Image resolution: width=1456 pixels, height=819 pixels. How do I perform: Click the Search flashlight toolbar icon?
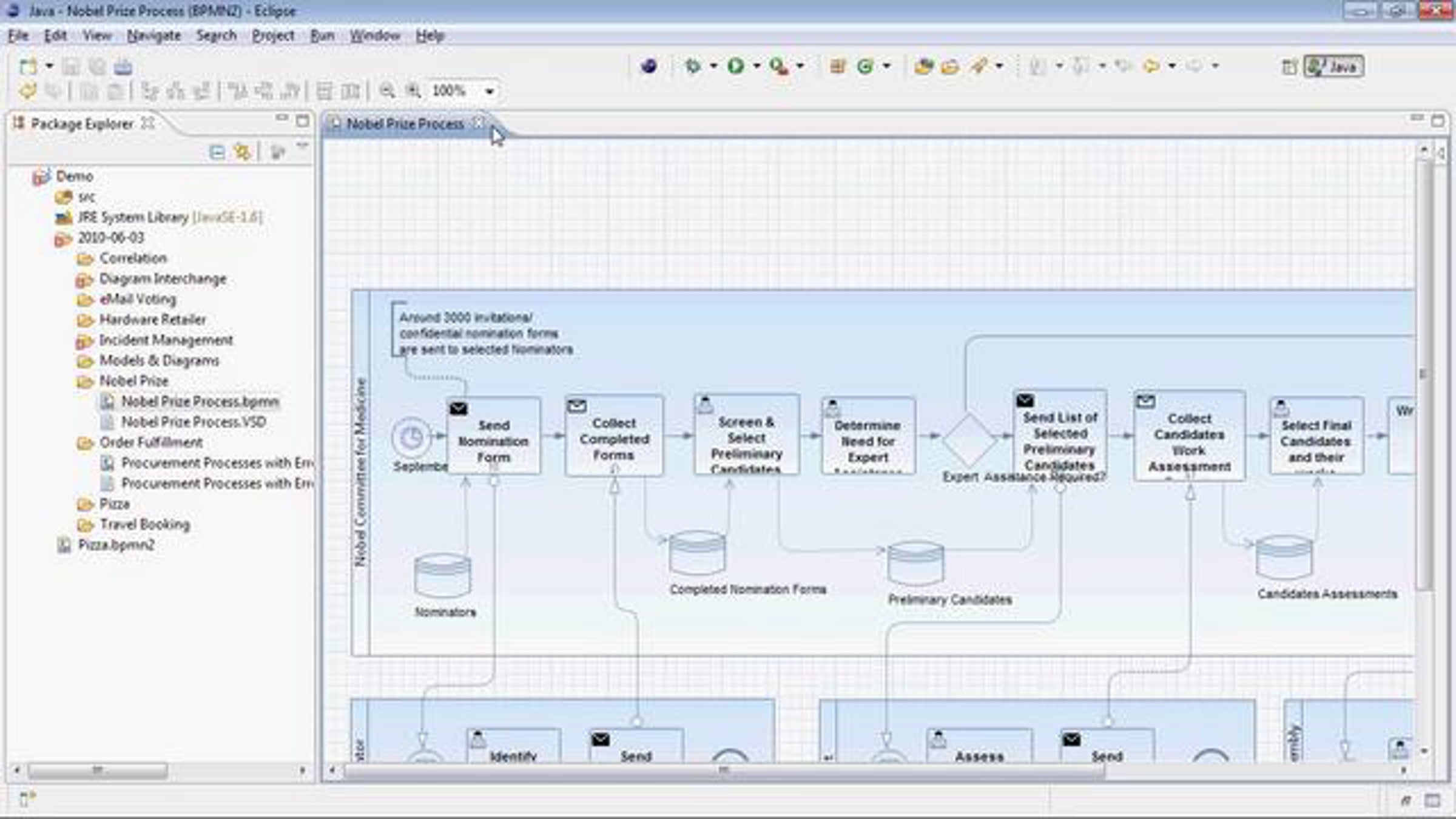(978, 66)
